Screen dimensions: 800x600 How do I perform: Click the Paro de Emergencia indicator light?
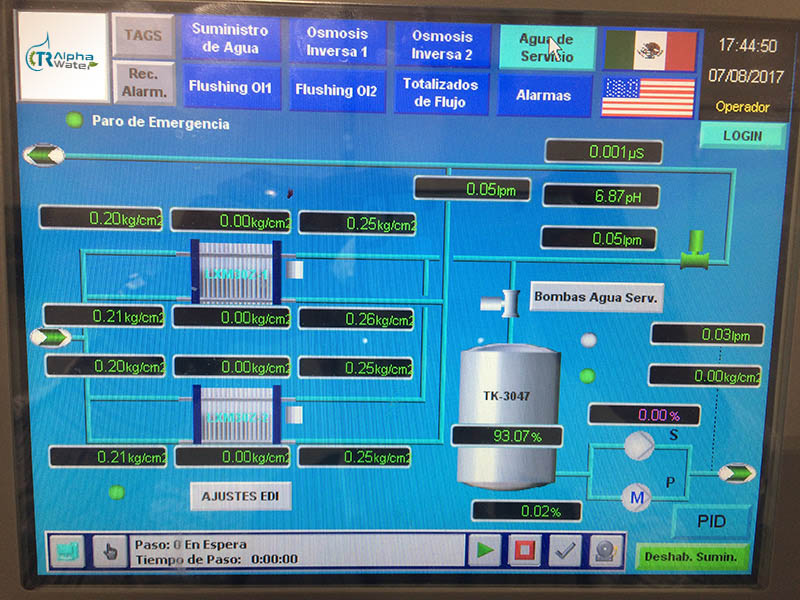pyautogui.click(x=74, y=122)
